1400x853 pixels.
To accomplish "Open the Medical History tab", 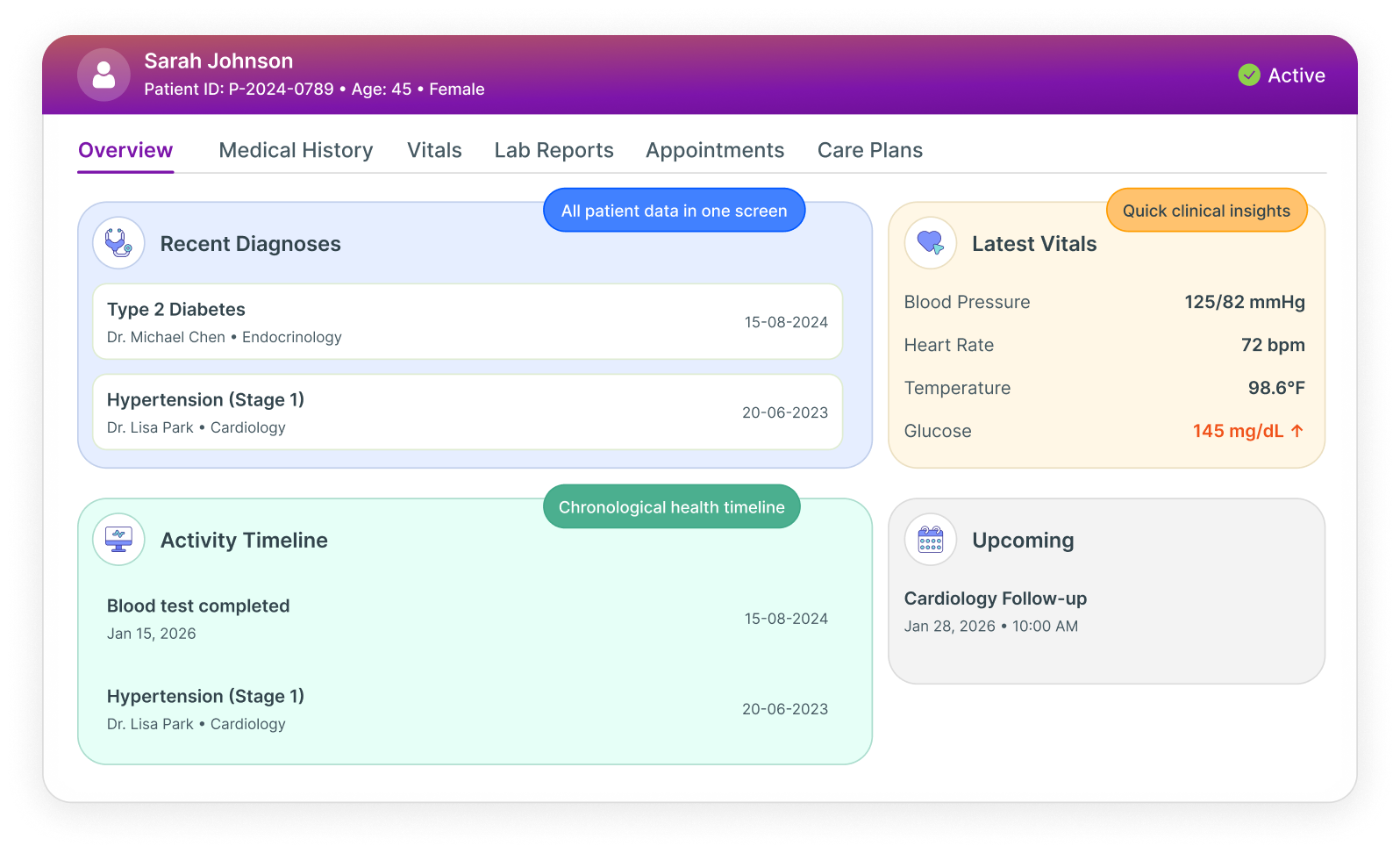I will [296, 150].
